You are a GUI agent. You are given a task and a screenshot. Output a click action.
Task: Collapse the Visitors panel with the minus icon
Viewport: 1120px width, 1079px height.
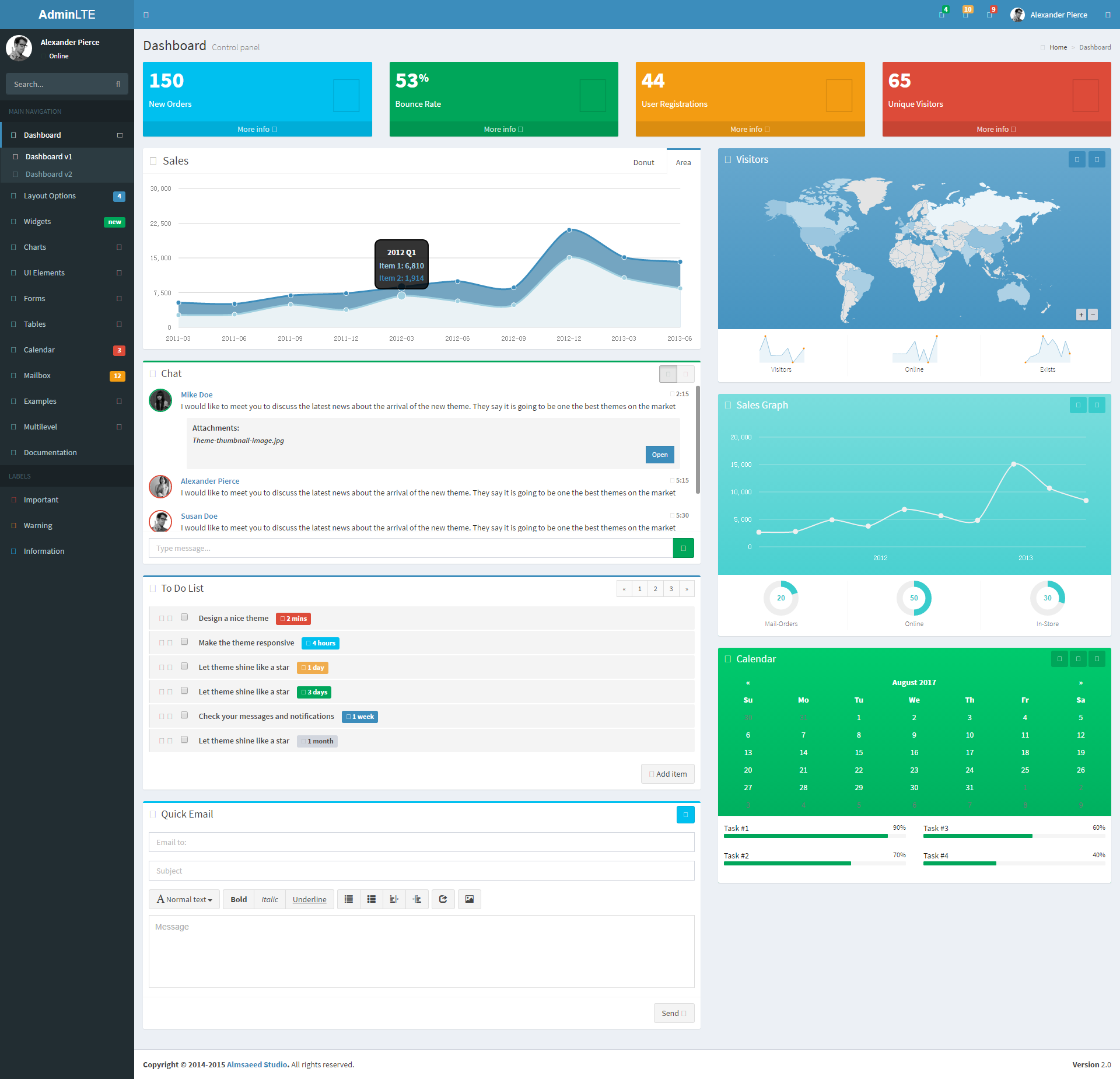[1097, 159]
